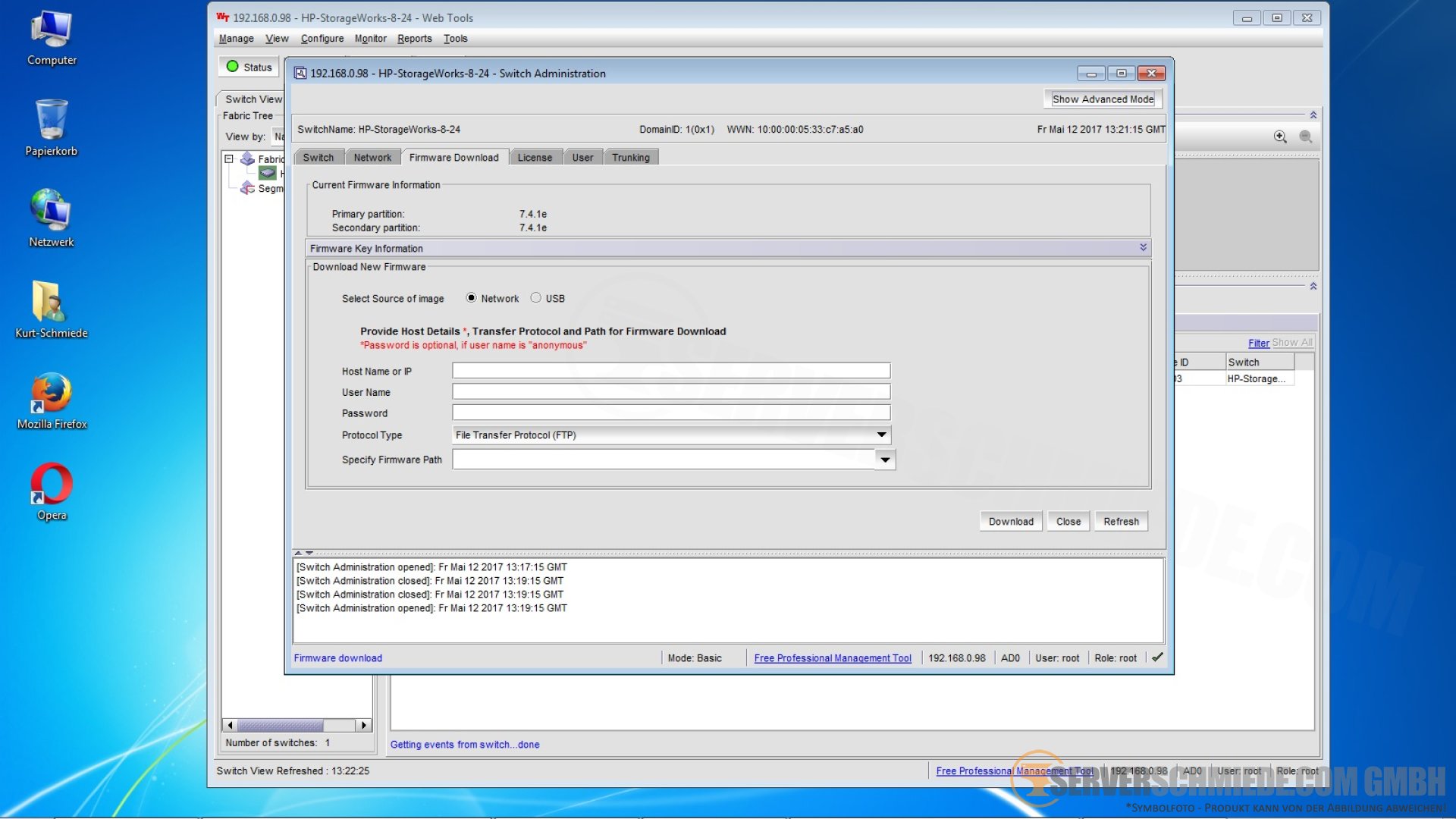
Task: Open the Configure menu
Action: click(322, 39)
